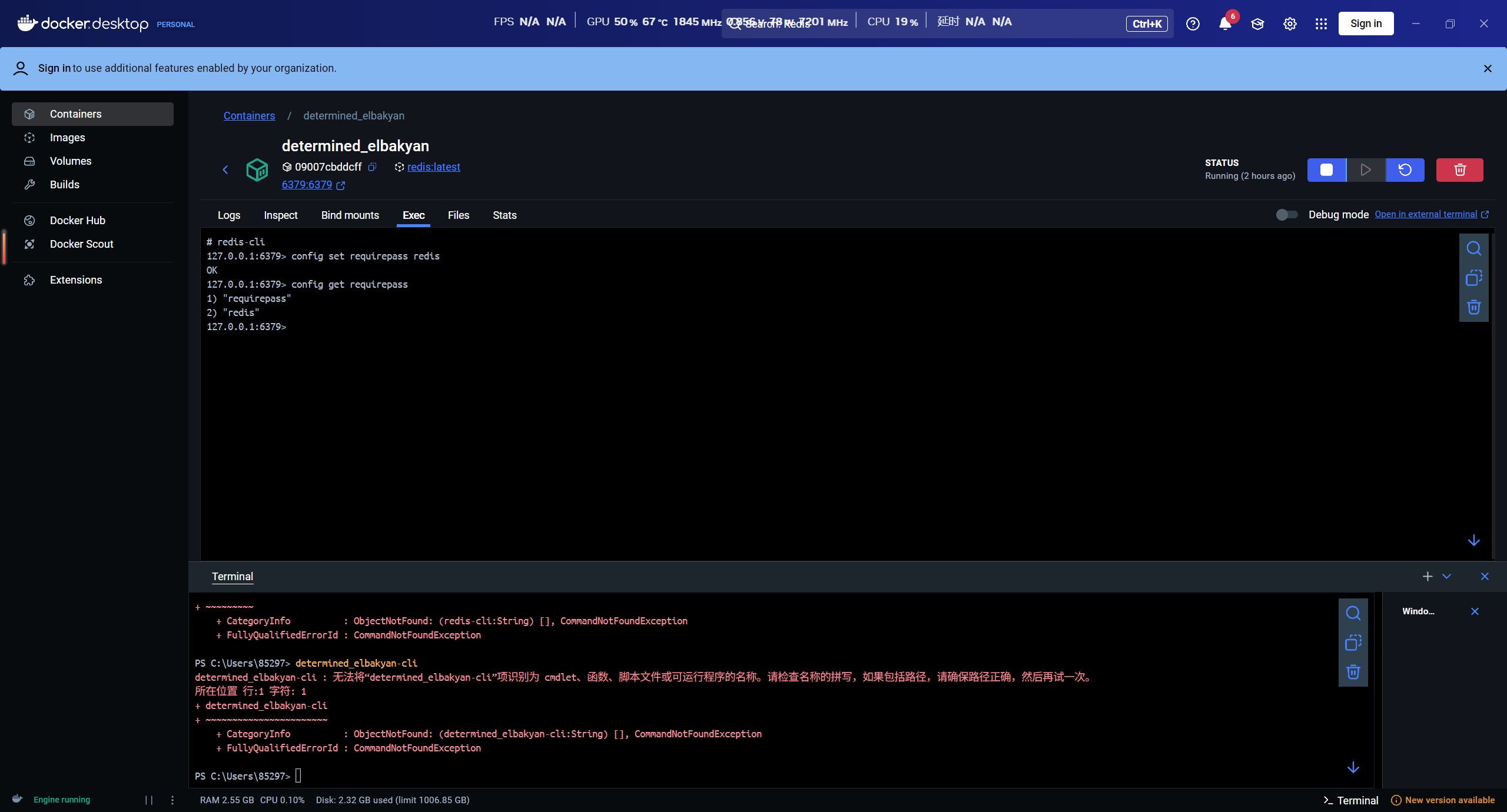Screen dimensions: 1507x812
Task: Open the redis:latest image link
Action: pyautogui.click(x=433, y=167)
